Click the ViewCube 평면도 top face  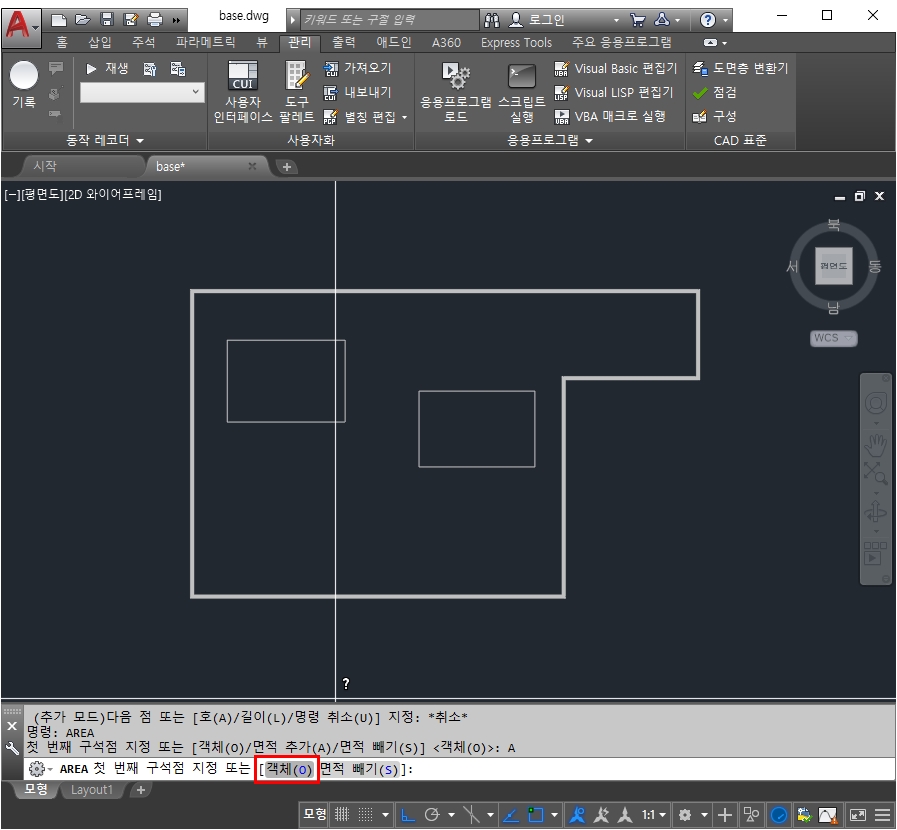click(834, 266)
